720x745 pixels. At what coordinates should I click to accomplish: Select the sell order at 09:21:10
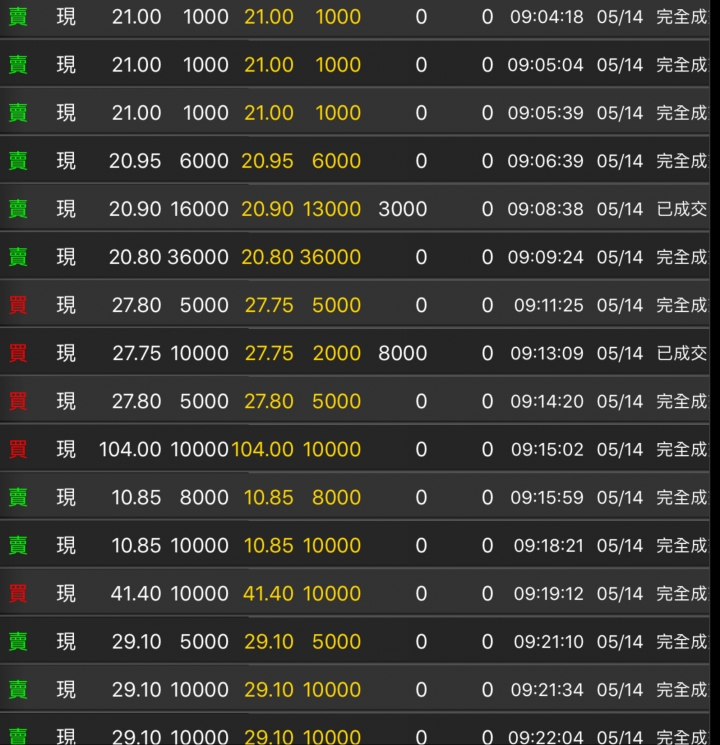[355, 640]
